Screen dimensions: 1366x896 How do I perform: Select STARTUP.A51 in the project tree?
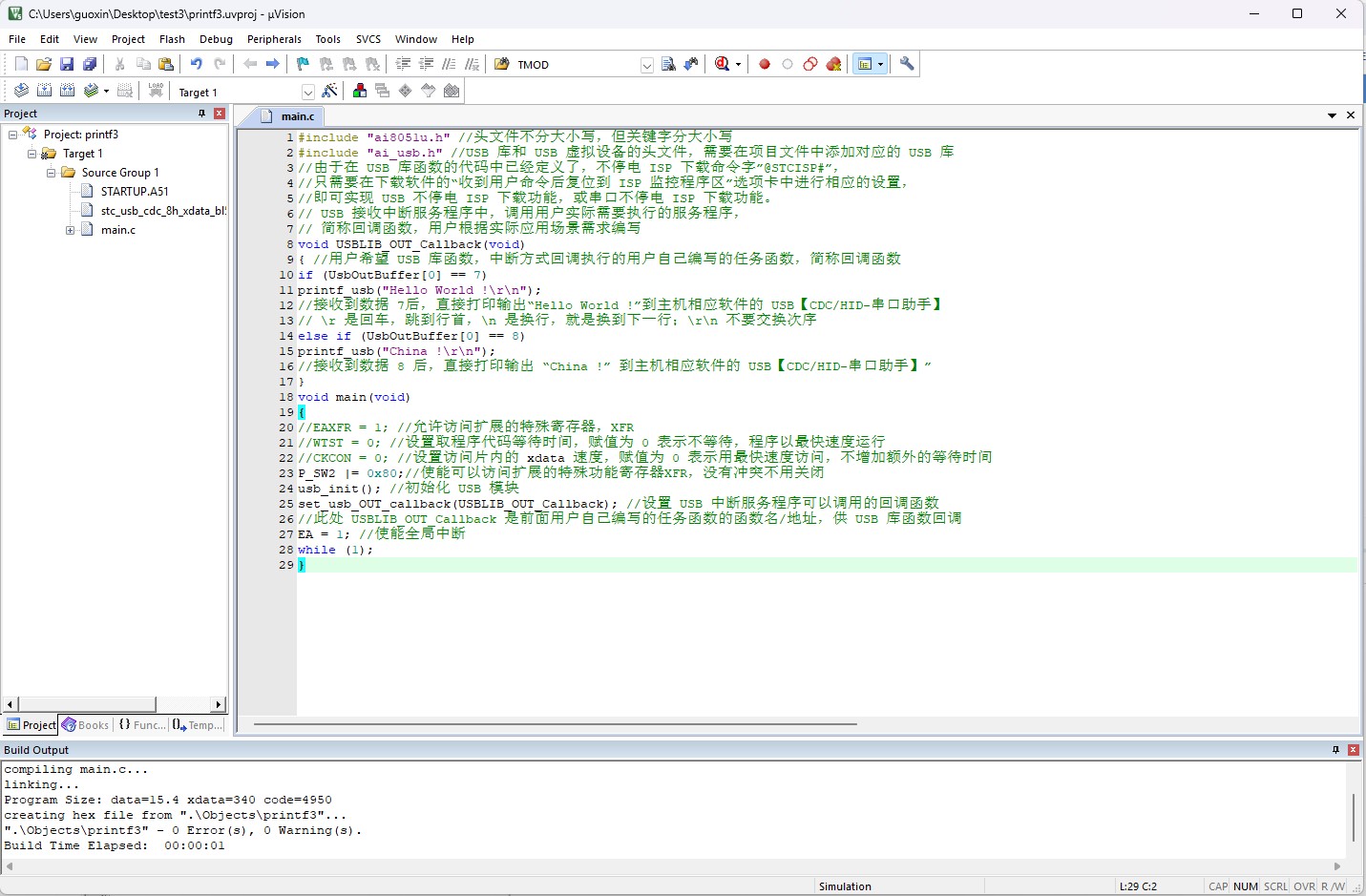click(x=135, y=192)
